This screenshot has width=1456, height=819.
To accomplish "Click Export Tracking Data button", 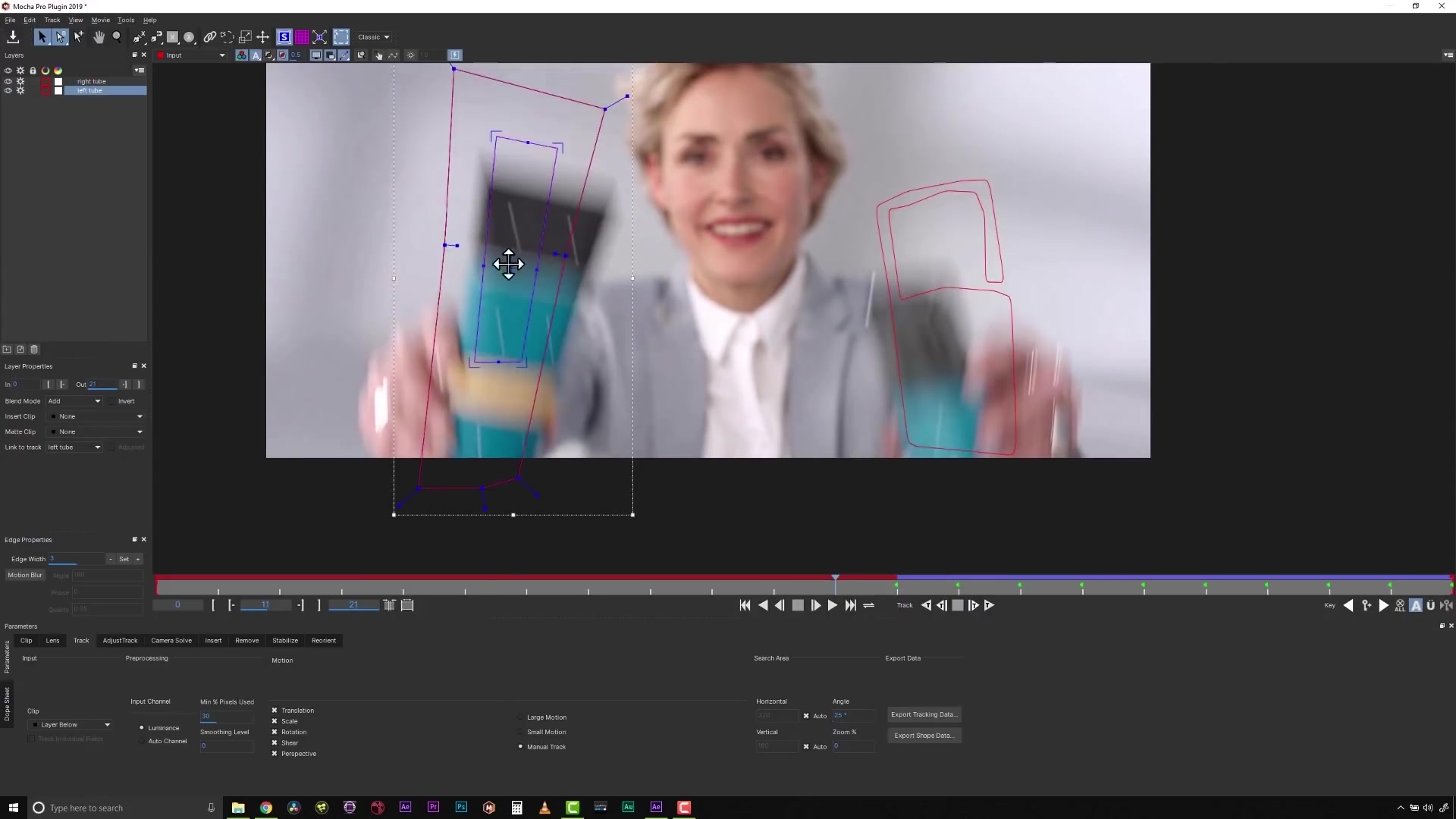I will pos(924,714).
